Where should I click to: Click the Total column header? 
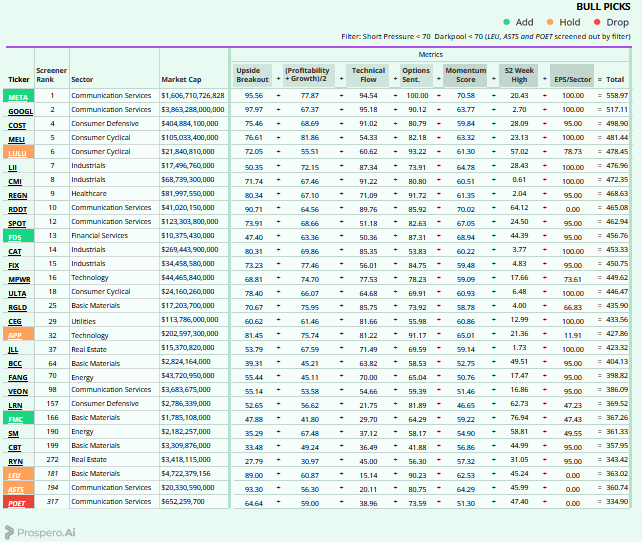(615, 79)
